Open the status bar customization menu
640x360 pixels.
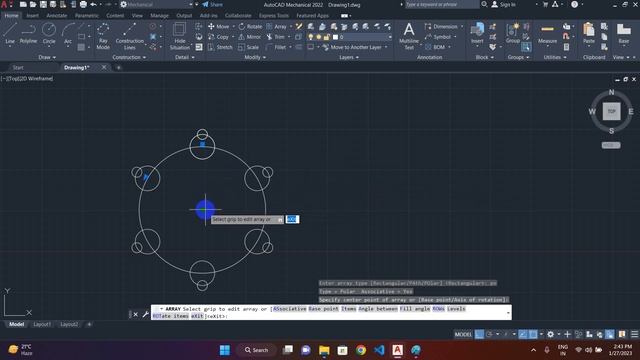click(634, 334)
